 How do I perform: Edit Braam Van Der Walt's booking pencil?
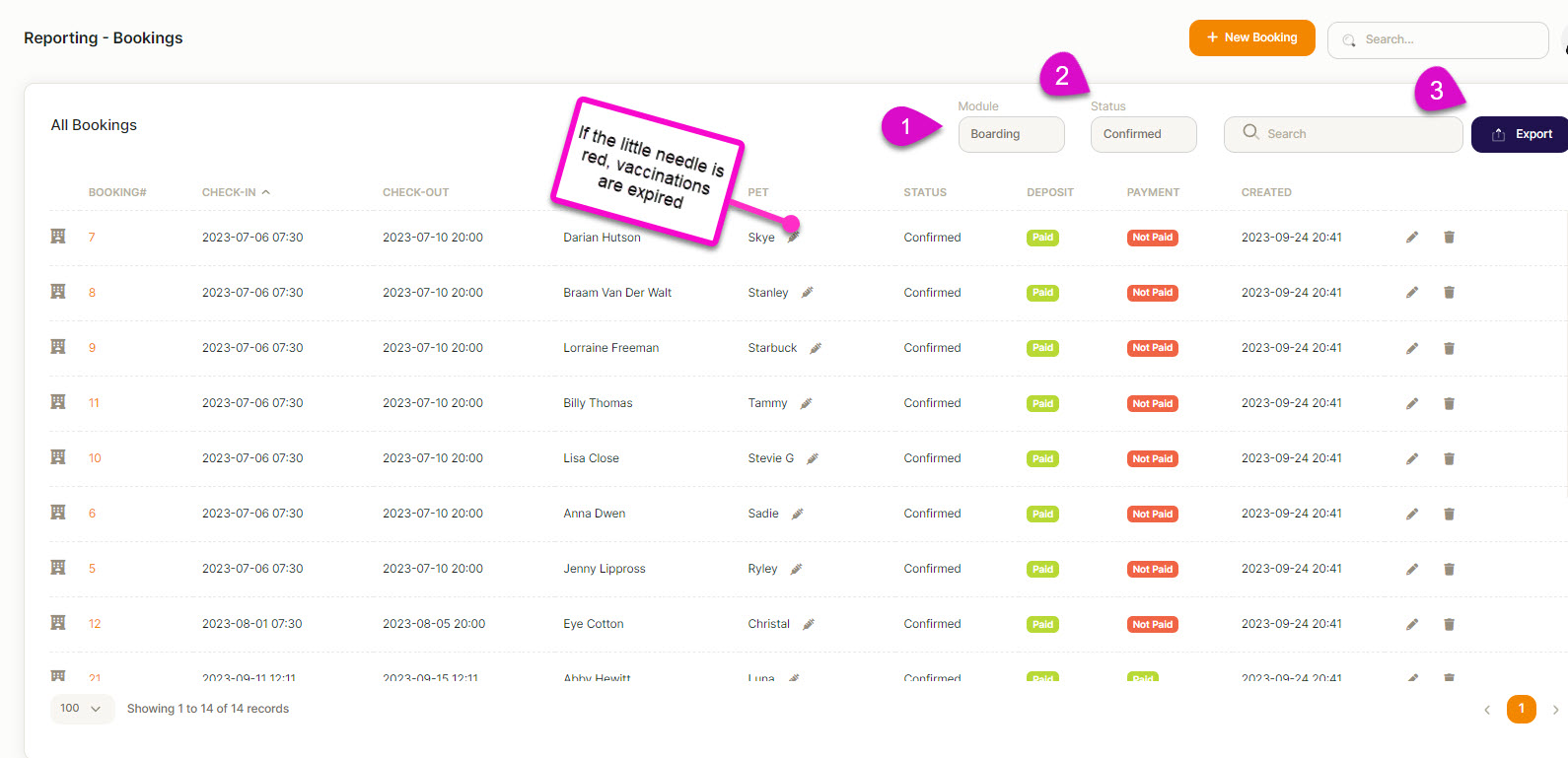1412,292
